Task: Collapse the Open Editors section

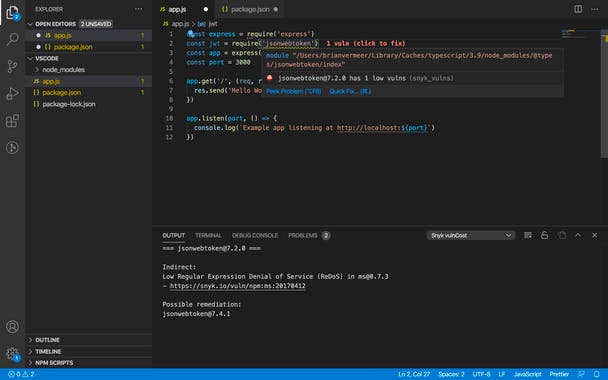Action: click(x=31, y=24)
